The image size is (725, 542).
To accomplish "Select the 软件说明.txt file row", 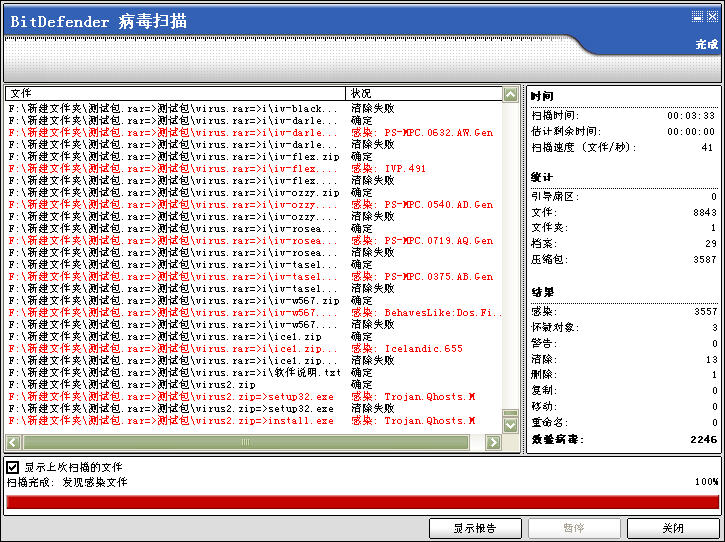I will pyautogui.click(x=254, y=373).
